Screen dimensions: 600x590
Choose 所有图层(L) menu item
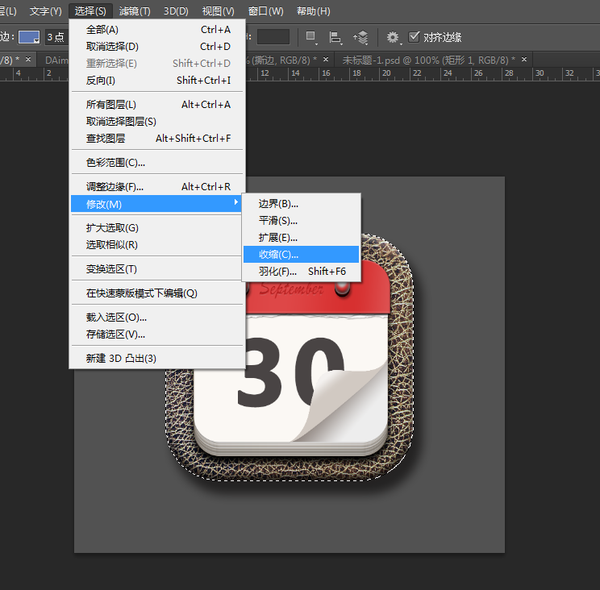[157, 104]
